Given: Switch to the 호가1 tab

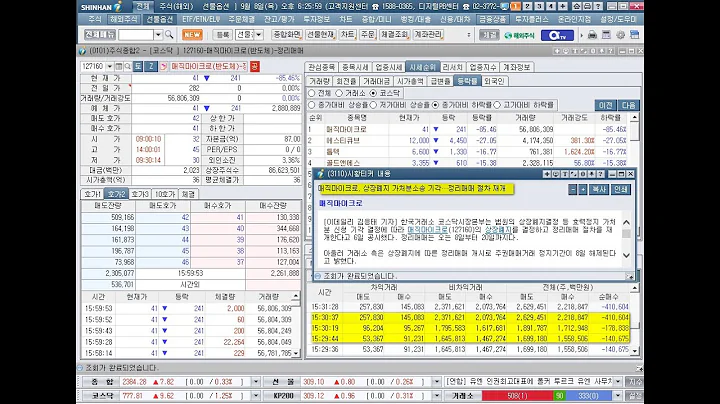Looking at the screenshot, I should point(92,194).
